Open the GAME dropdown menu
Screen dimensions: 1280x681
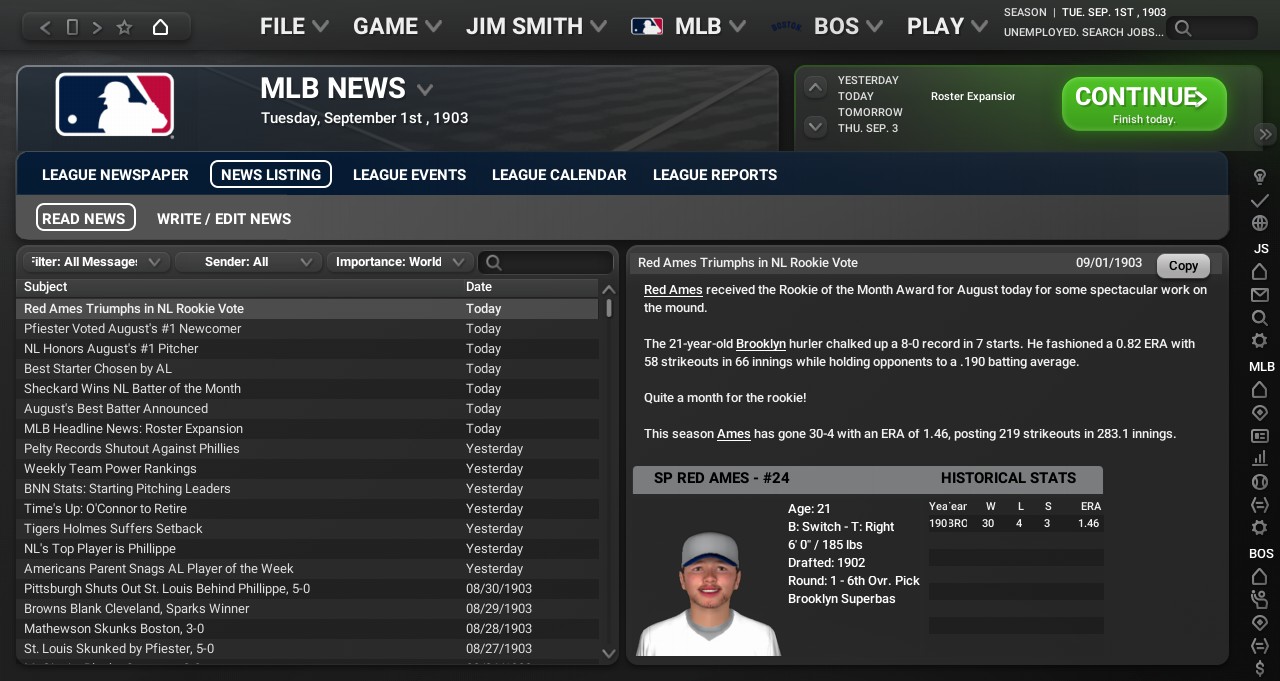[397, 26]
